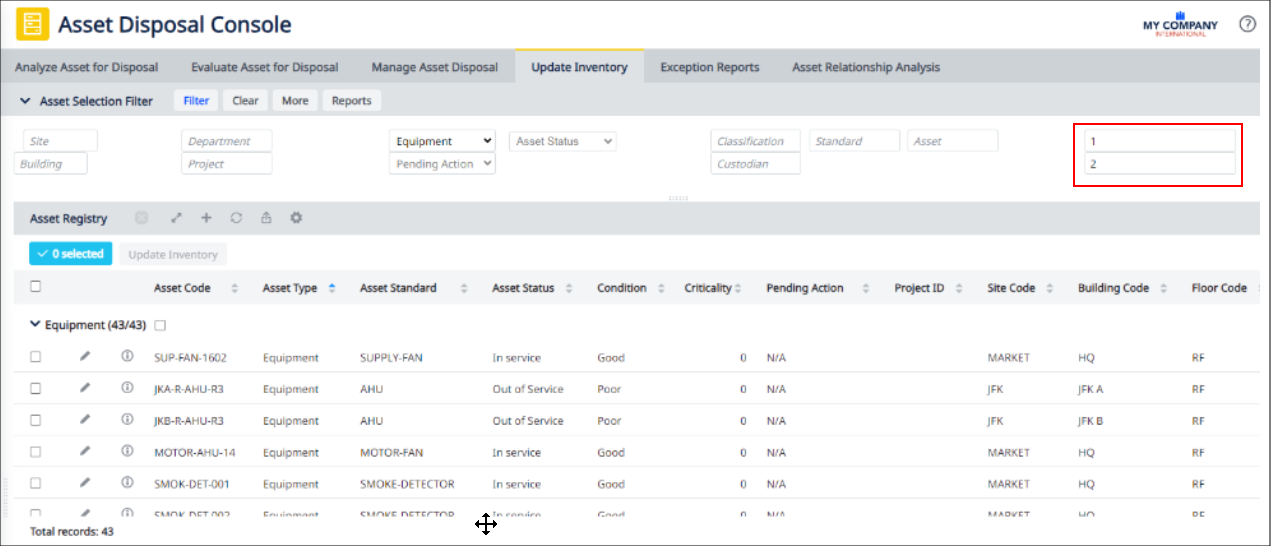Check the box for MOTOR-AHU-14 row
Viewport: 1280px width, 546px height.
[x=36, y=452]
